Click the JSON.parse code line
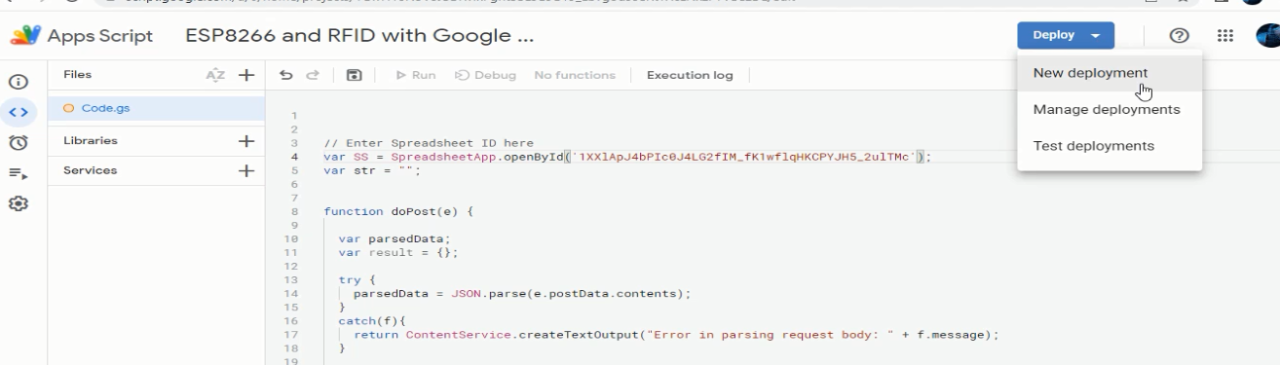The image size is (1280, 365). tap(522, 294)
